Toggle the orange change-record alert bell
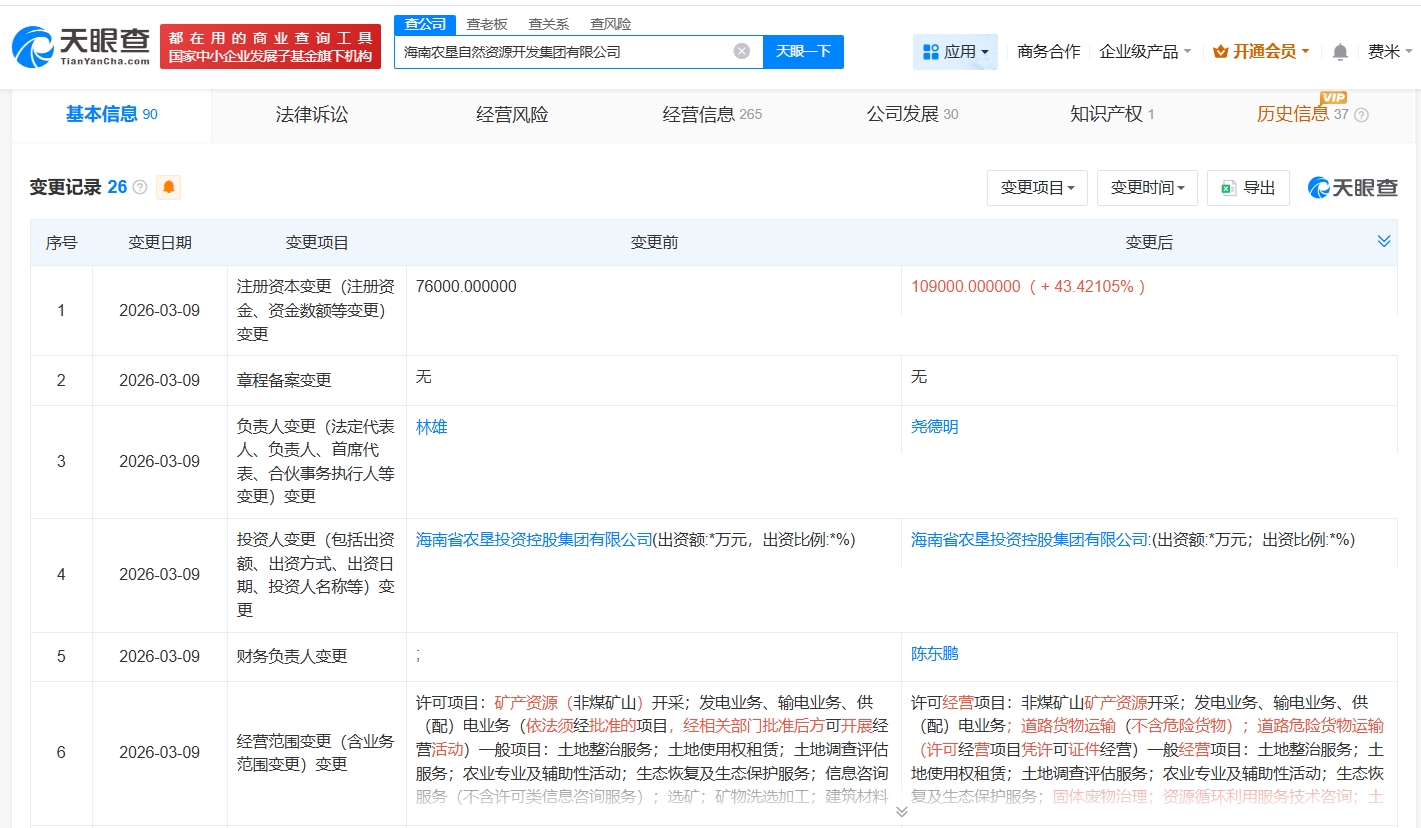1421x828 pixels. pos(169,187)
